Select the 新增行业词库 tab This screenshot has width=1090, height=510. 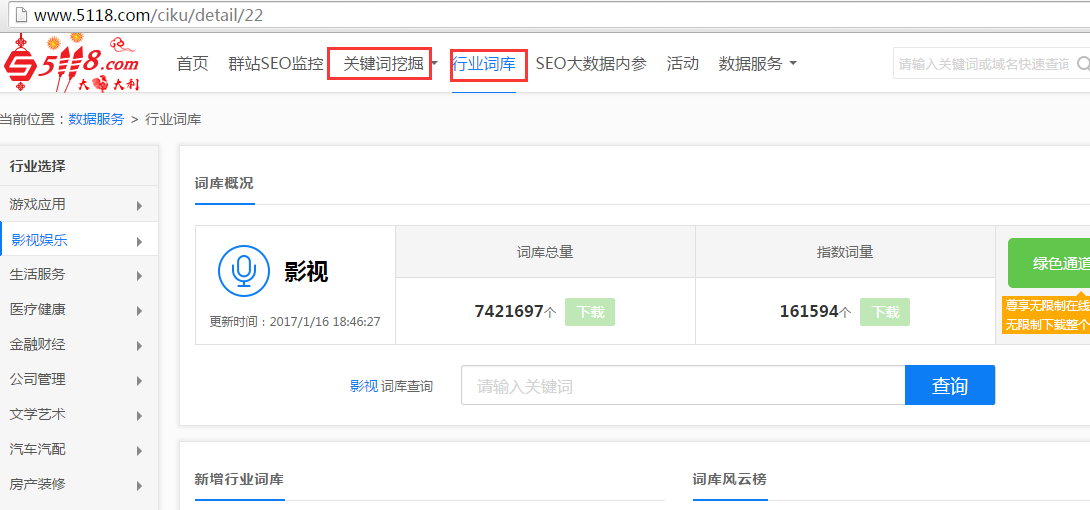pyautogui.click(x=239, y=479)
